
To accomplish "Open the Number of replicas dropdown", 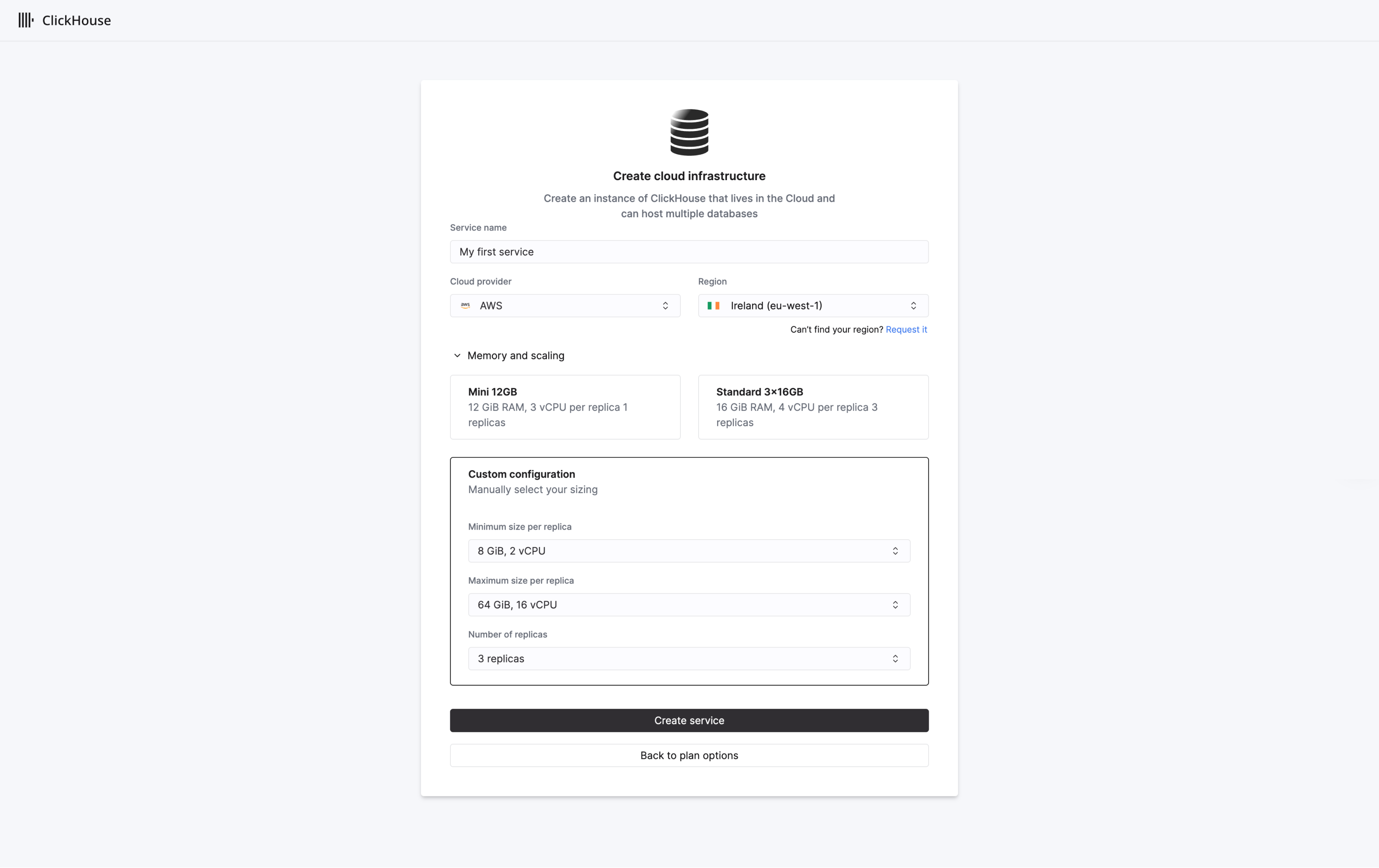I will point(689,658).
